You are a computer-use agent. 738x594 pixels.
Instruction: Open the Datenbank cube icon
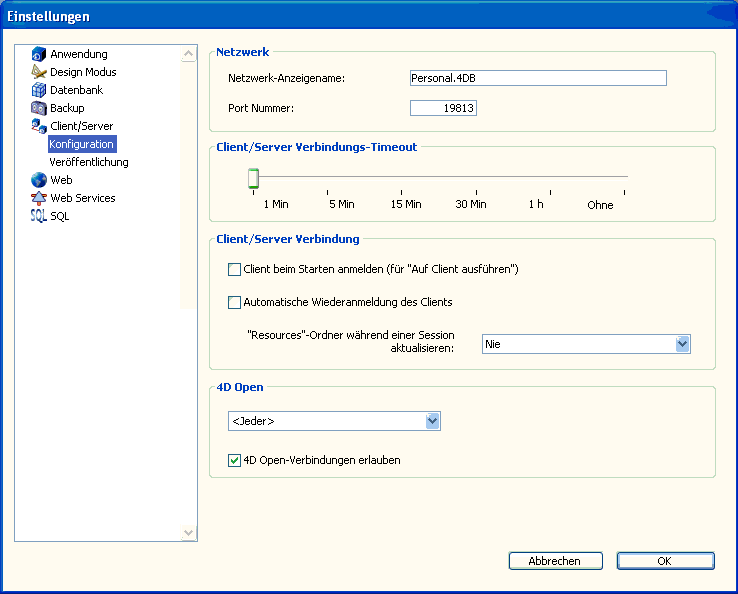coord(39,90)
